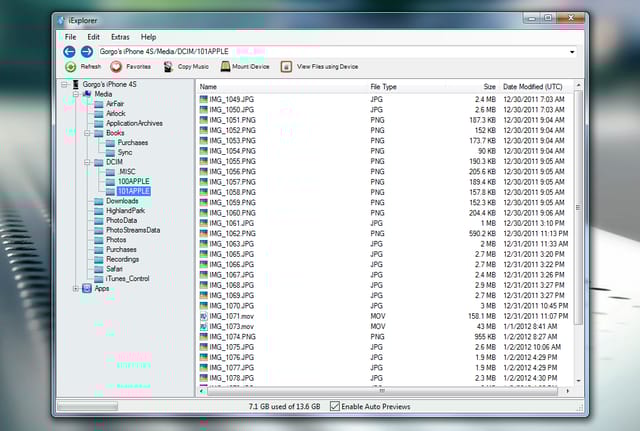The height and width of the screenshot is (431, 640).
Task: Click the Copy Music icon
Action: click(x=168, y=67)
